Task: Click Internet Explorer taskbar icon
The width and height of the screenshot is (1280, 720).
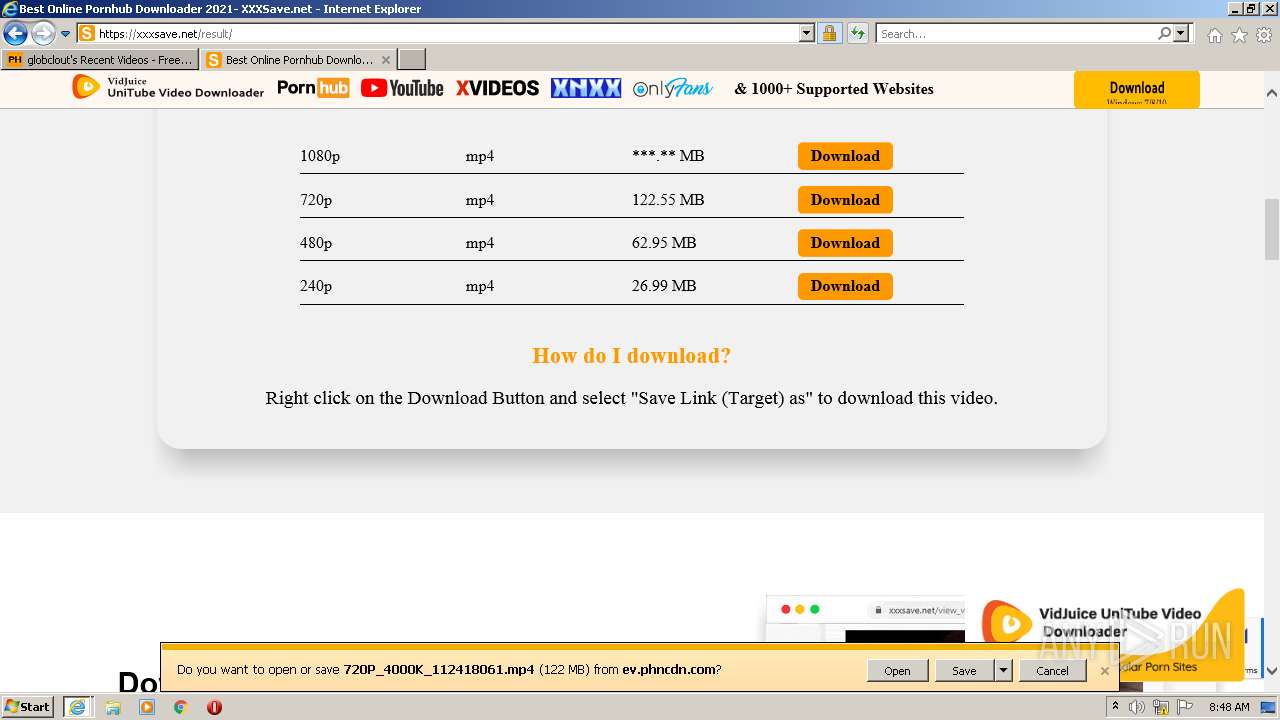Action: 77,707
